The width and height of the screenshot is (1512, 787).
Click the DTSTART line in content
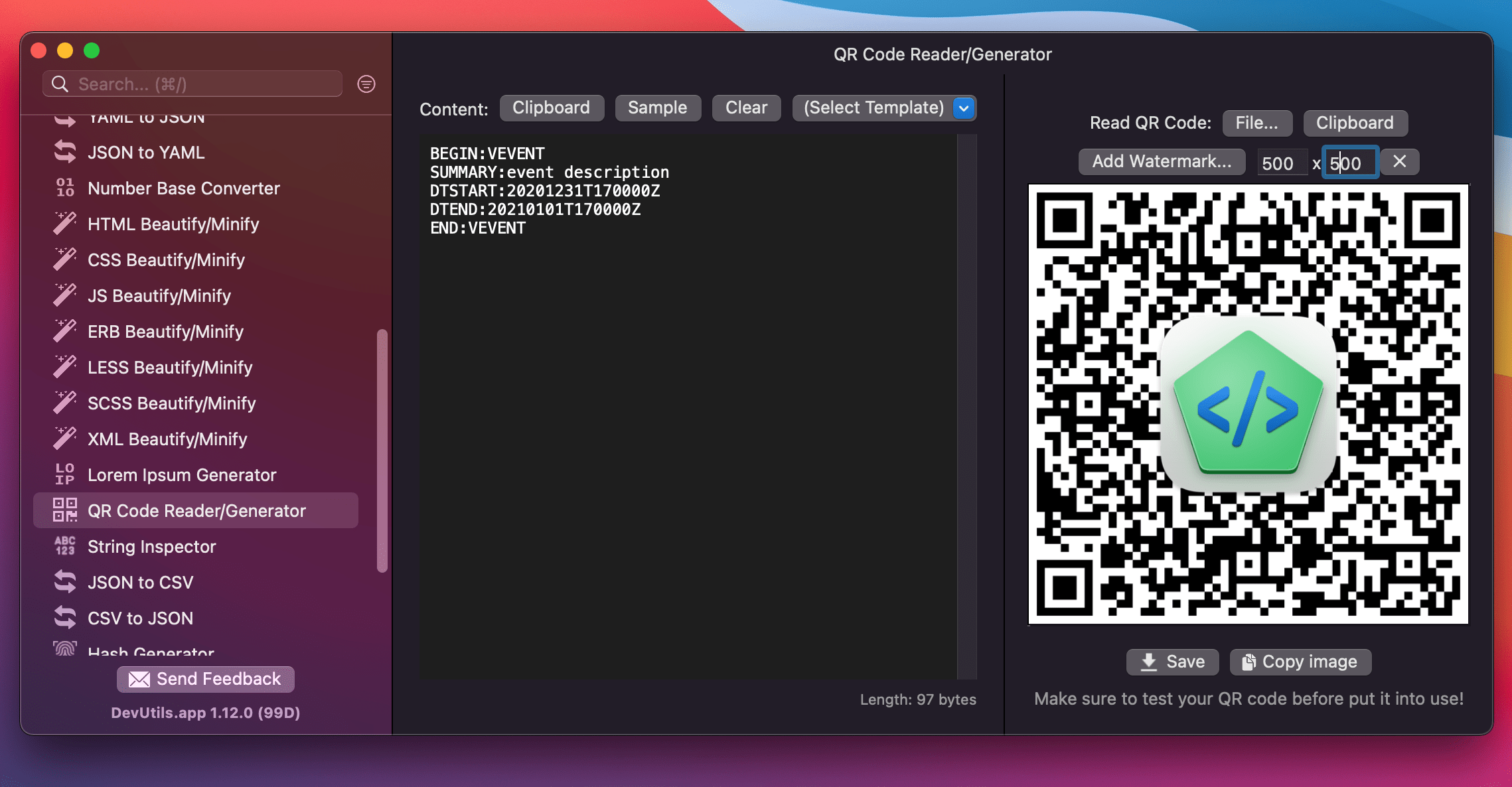point(545,190)
